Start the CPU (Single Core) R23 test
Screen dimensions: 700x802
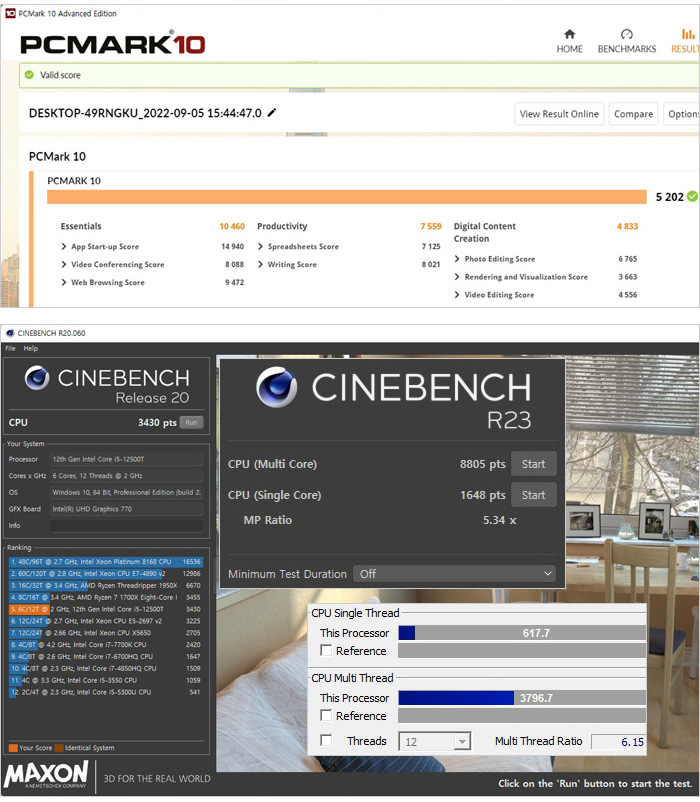pos(533,495)
